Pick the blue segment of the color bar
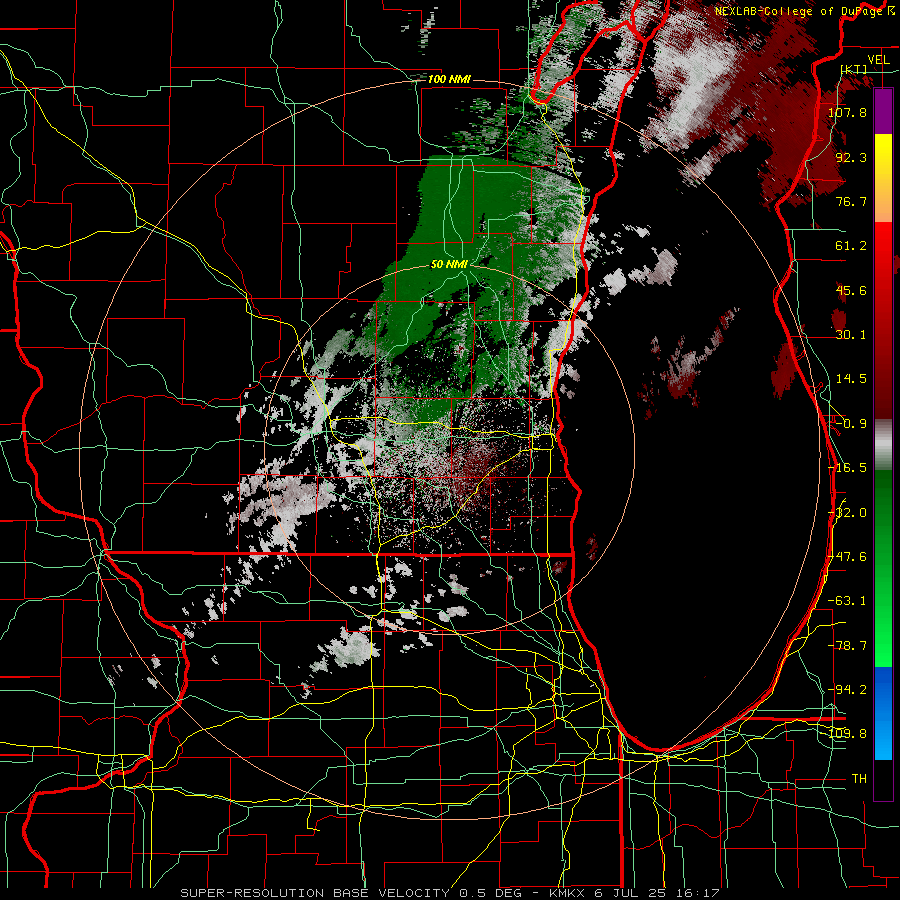This screenshot has height=900, width=900. [x=883, y=713]
